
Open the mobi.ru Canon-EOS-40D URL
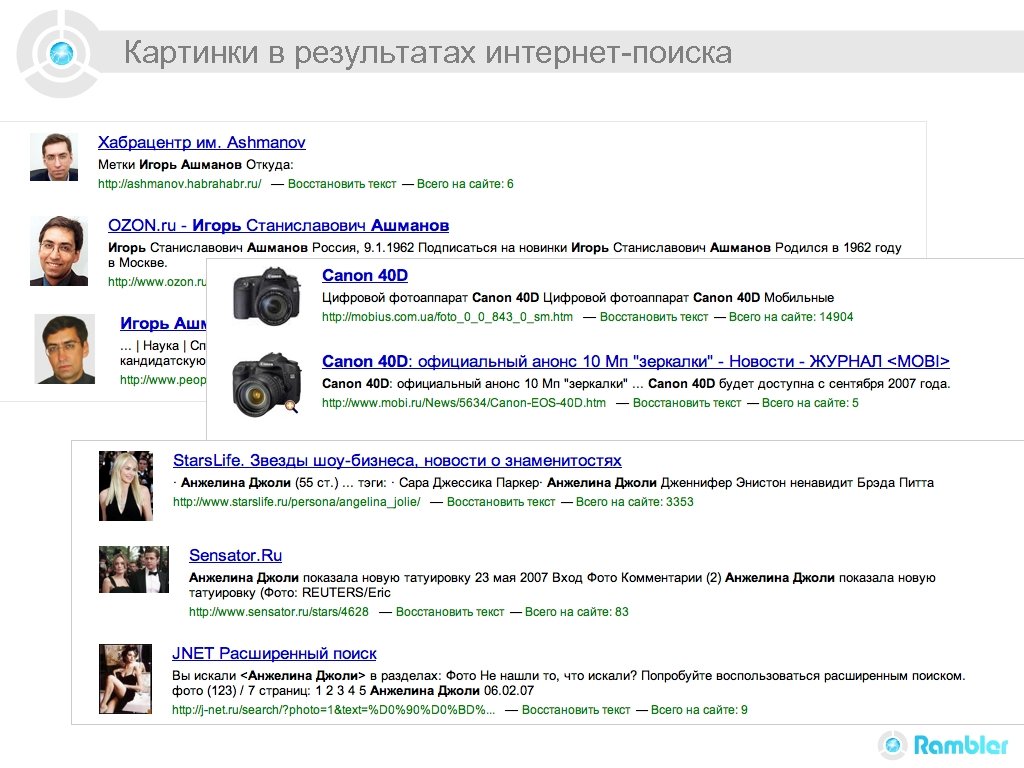point(464,403)
